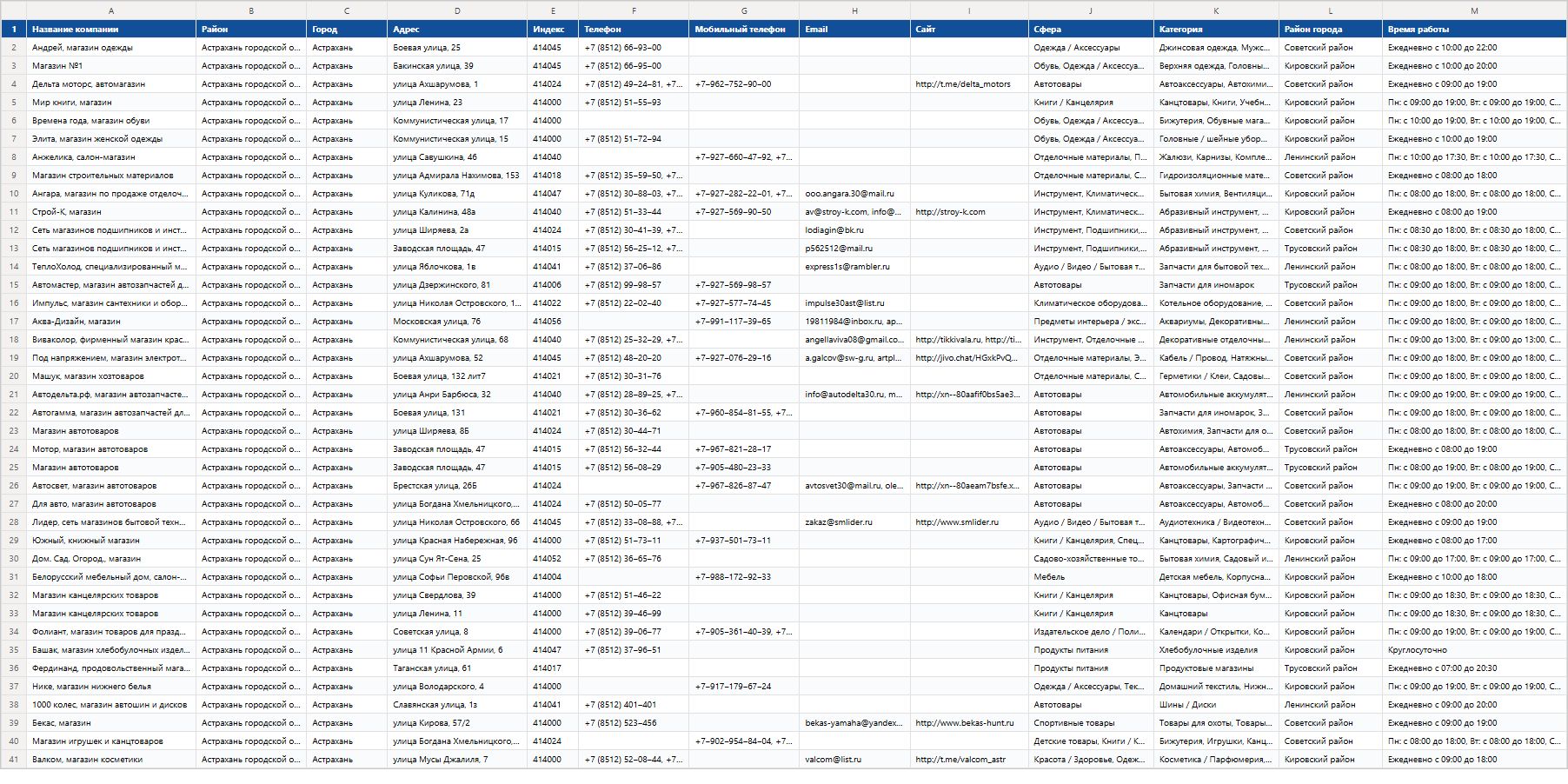
Task: Click address cell 'Брестская улица, 26Б'
Action: click(457, 486)
